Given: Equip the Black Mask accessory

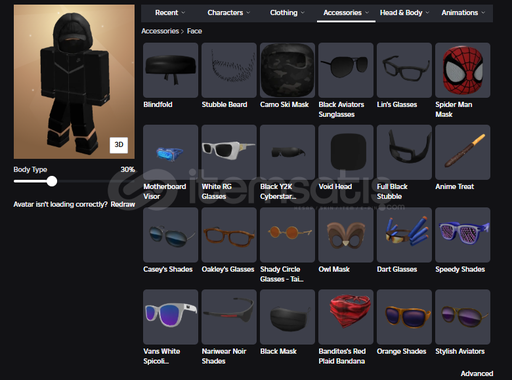Looking at the screenshot, I should 287,317.
